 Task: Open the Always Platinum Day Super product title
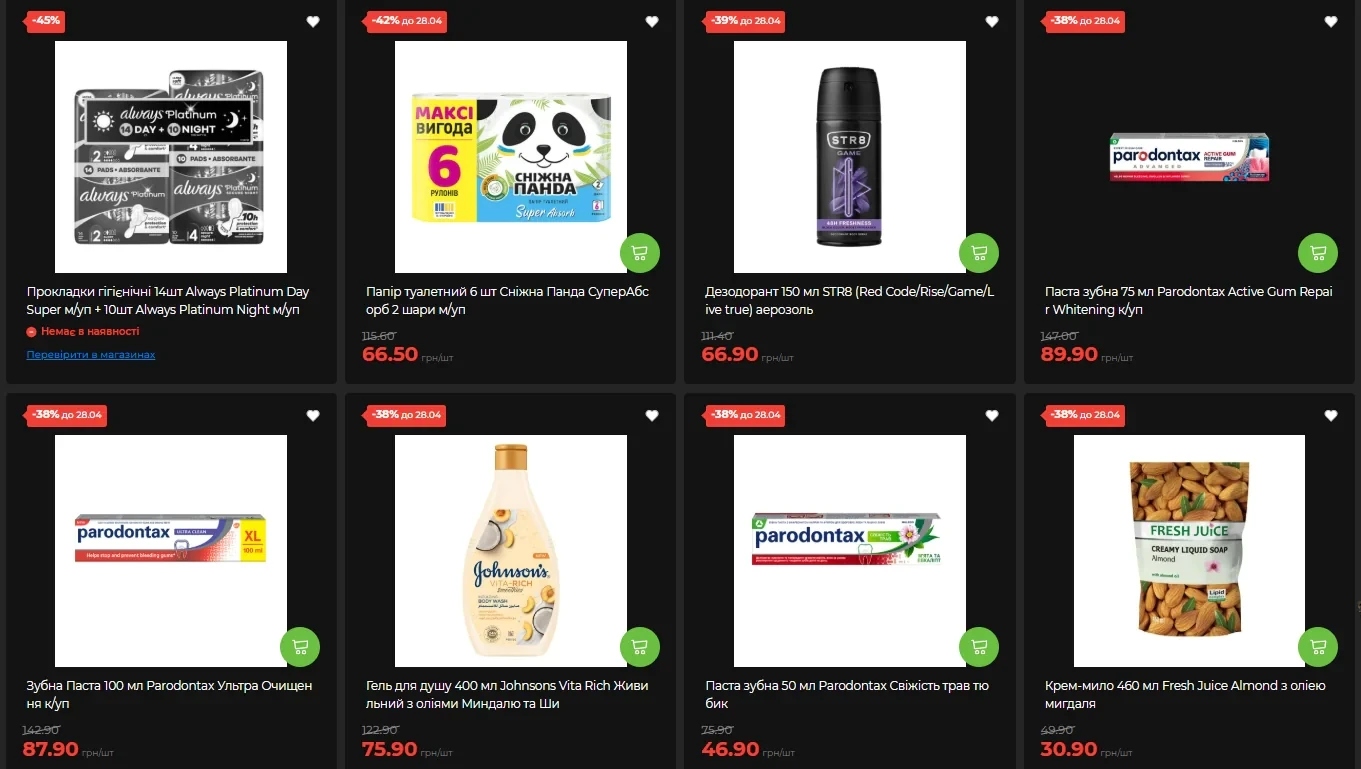[x=168, y=301]
